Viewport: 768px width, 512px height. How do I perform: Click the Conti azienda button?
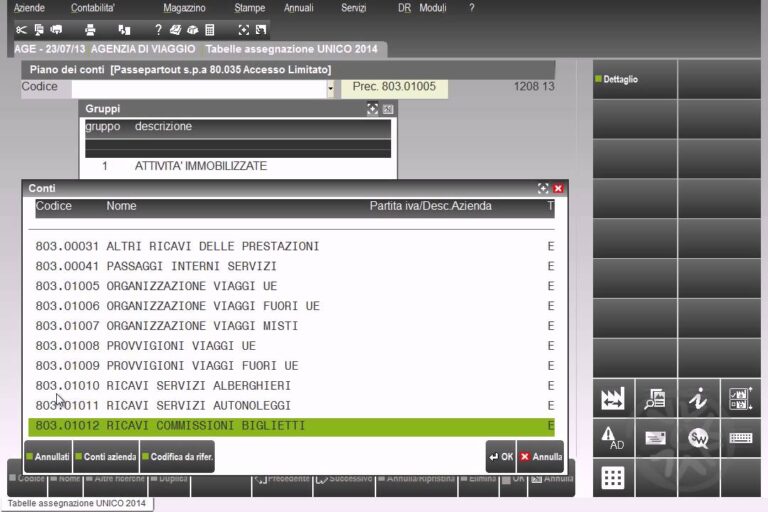[106, 457]
